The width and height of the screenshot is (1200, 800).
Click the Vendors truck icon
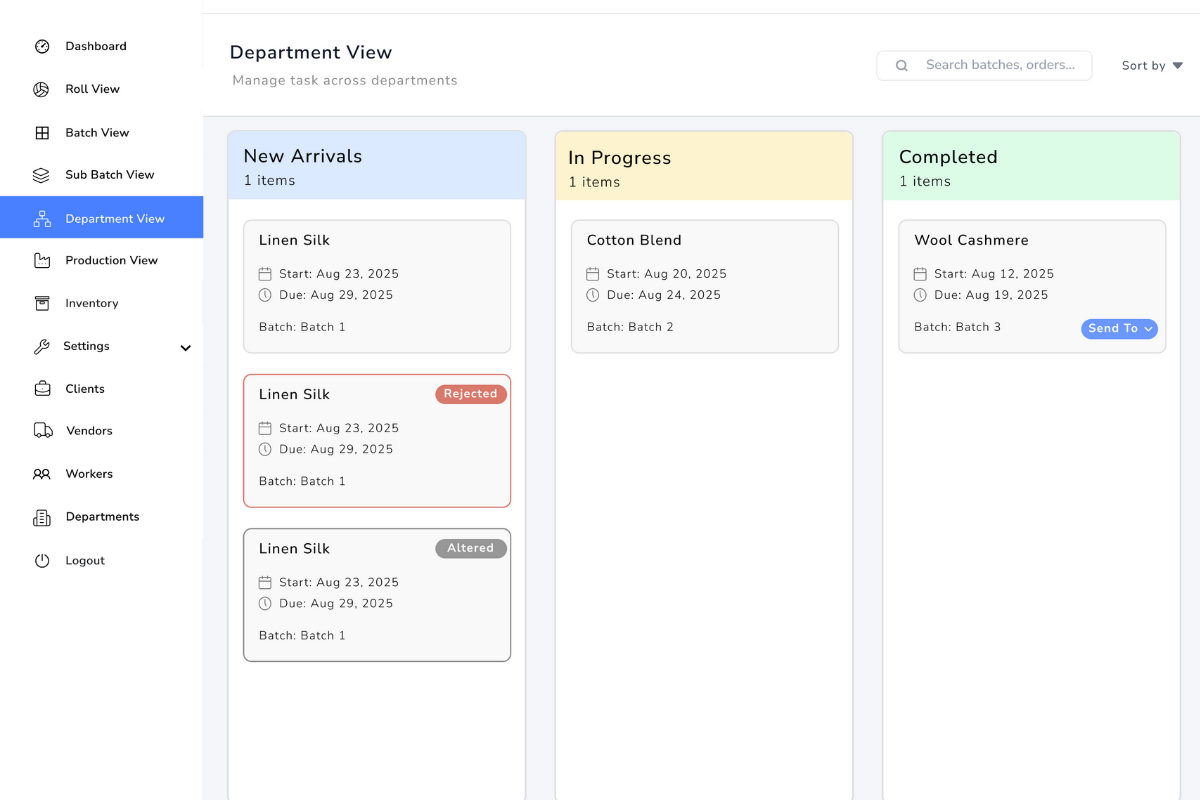click(x=43, y=431)
